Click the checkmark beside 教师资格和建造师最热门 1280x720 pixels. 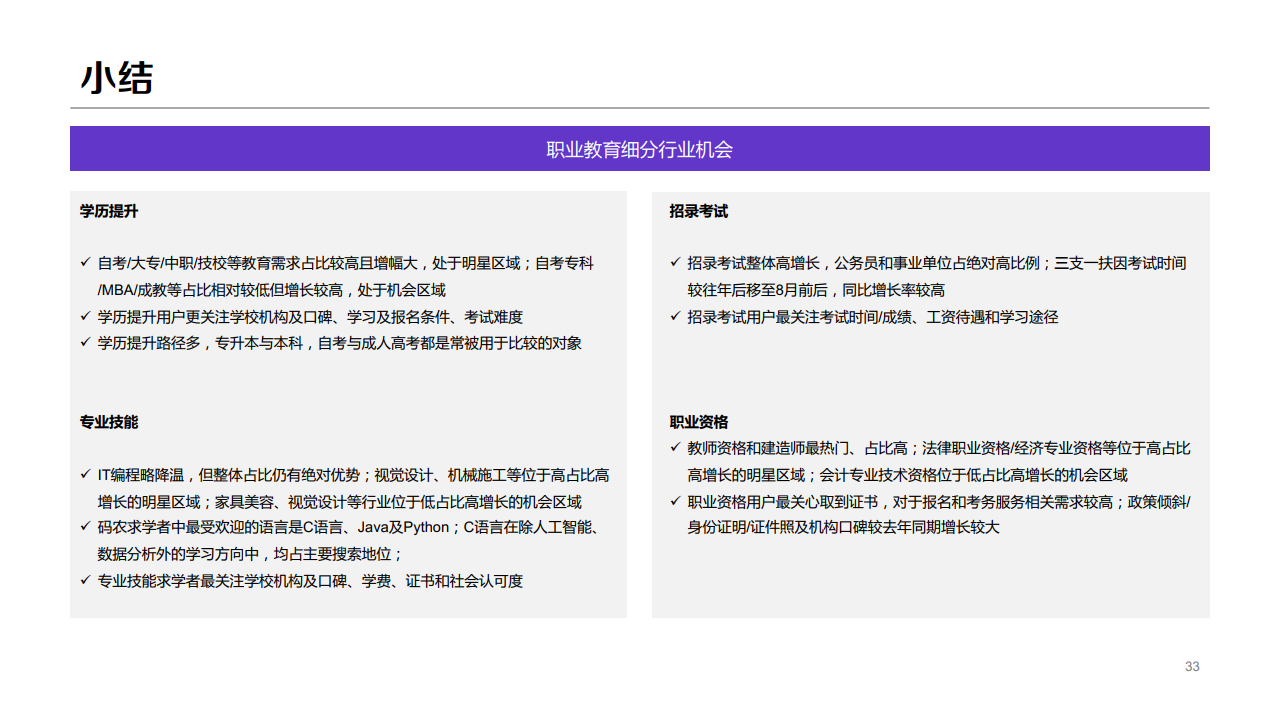674,447
